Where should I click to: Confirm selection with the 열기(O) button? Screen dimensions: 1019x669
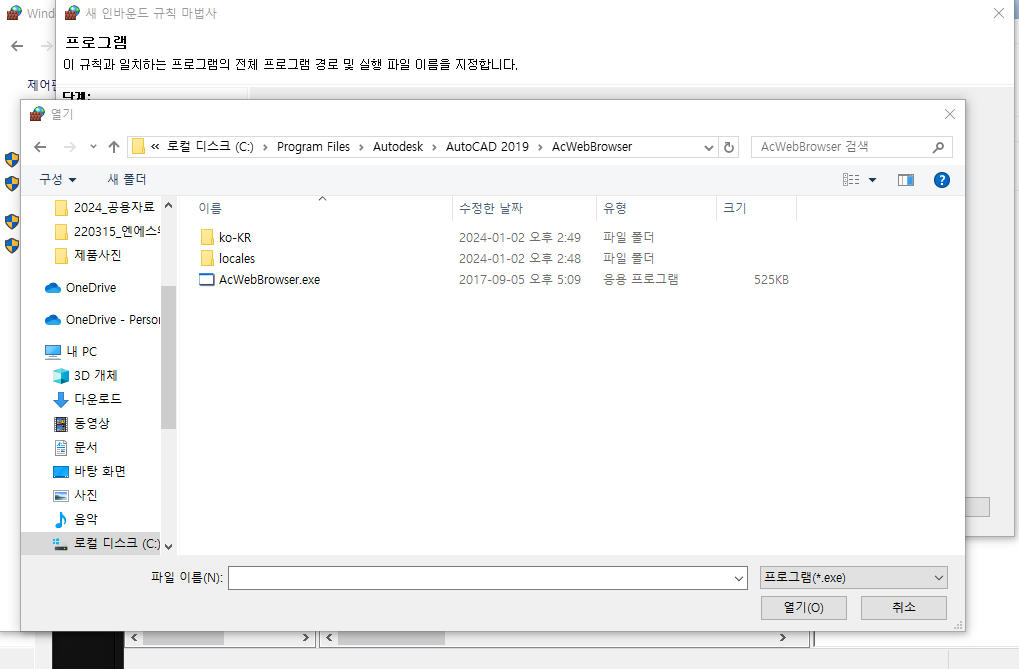(x=803, y=607)
